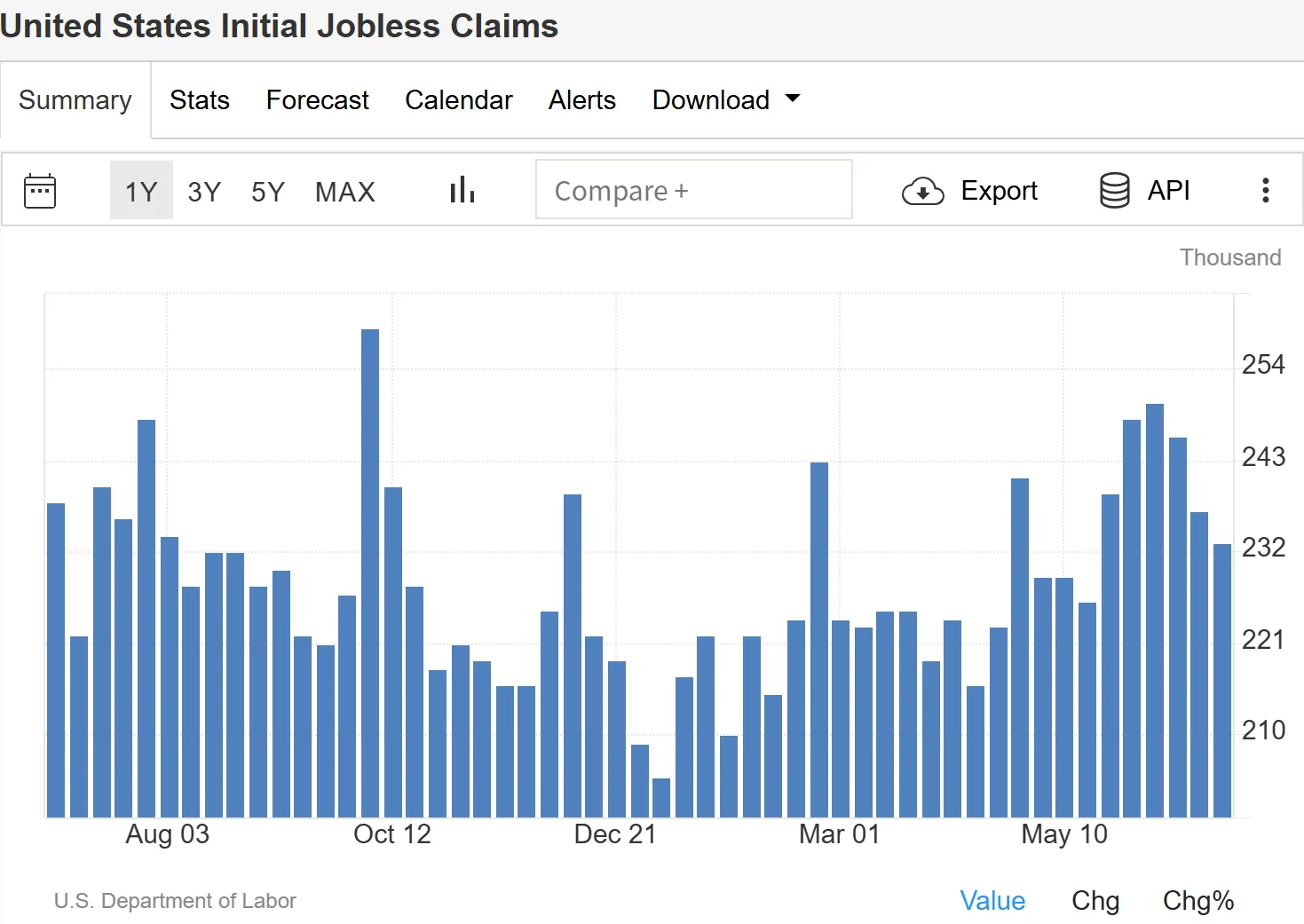The image size is (1304, 924).
Task: Open the Calendar tab
Action: point(459,100)
